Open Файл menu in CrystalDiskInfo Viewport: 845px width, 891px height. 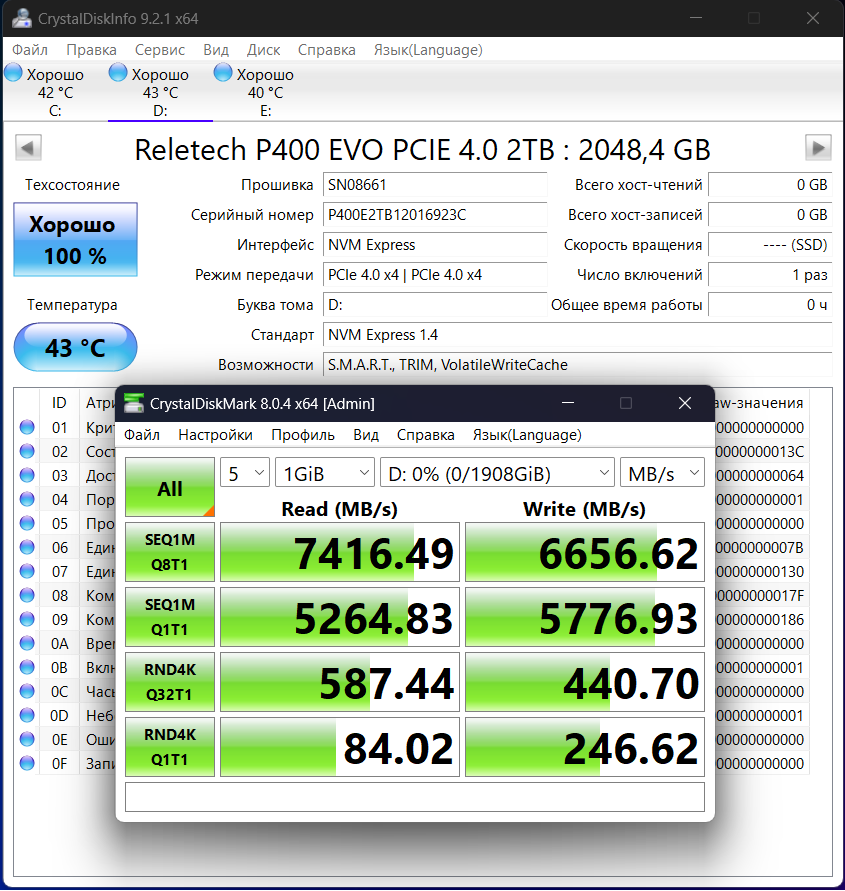(30, 50)
